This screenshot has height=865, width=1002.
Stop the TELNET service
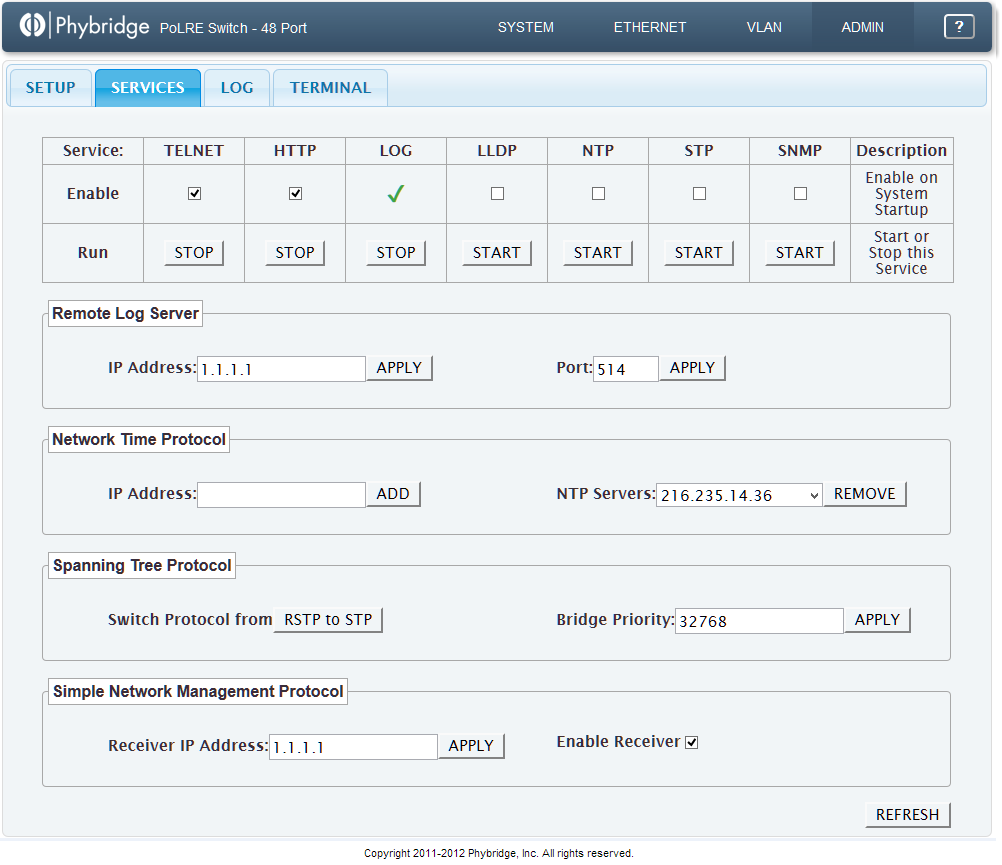(194, 253)
